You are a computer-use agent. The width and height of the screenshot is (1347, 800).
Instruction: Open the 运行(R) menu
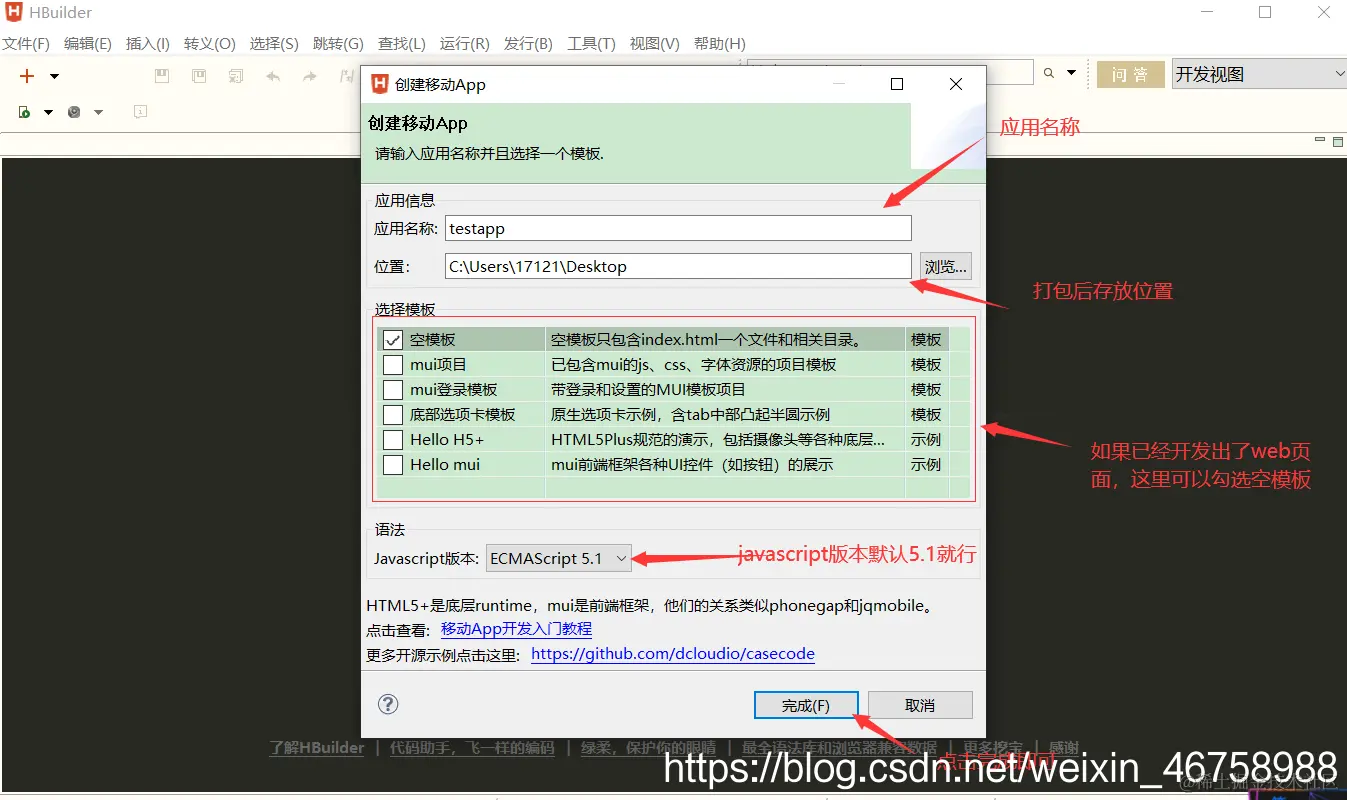[463, 43]
